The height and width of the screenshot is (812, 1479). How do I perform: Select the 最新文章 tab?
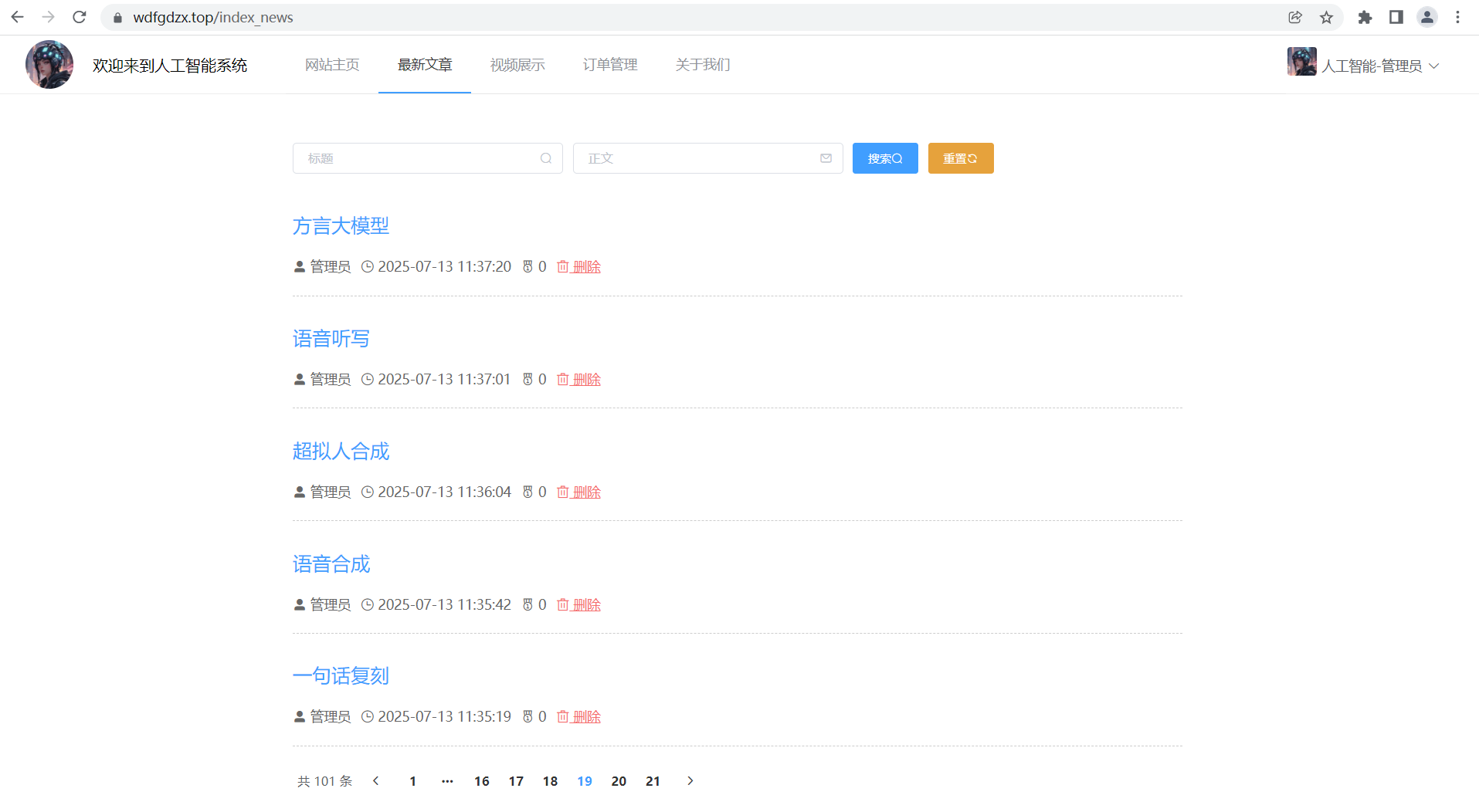click(x=425, y=65)
